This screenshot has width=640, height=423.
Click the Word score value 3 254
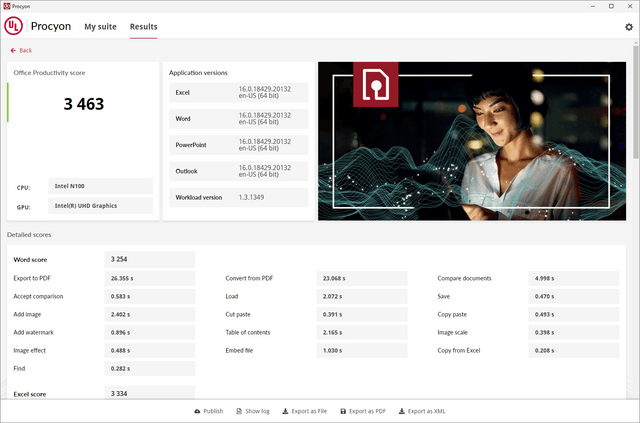150,259
